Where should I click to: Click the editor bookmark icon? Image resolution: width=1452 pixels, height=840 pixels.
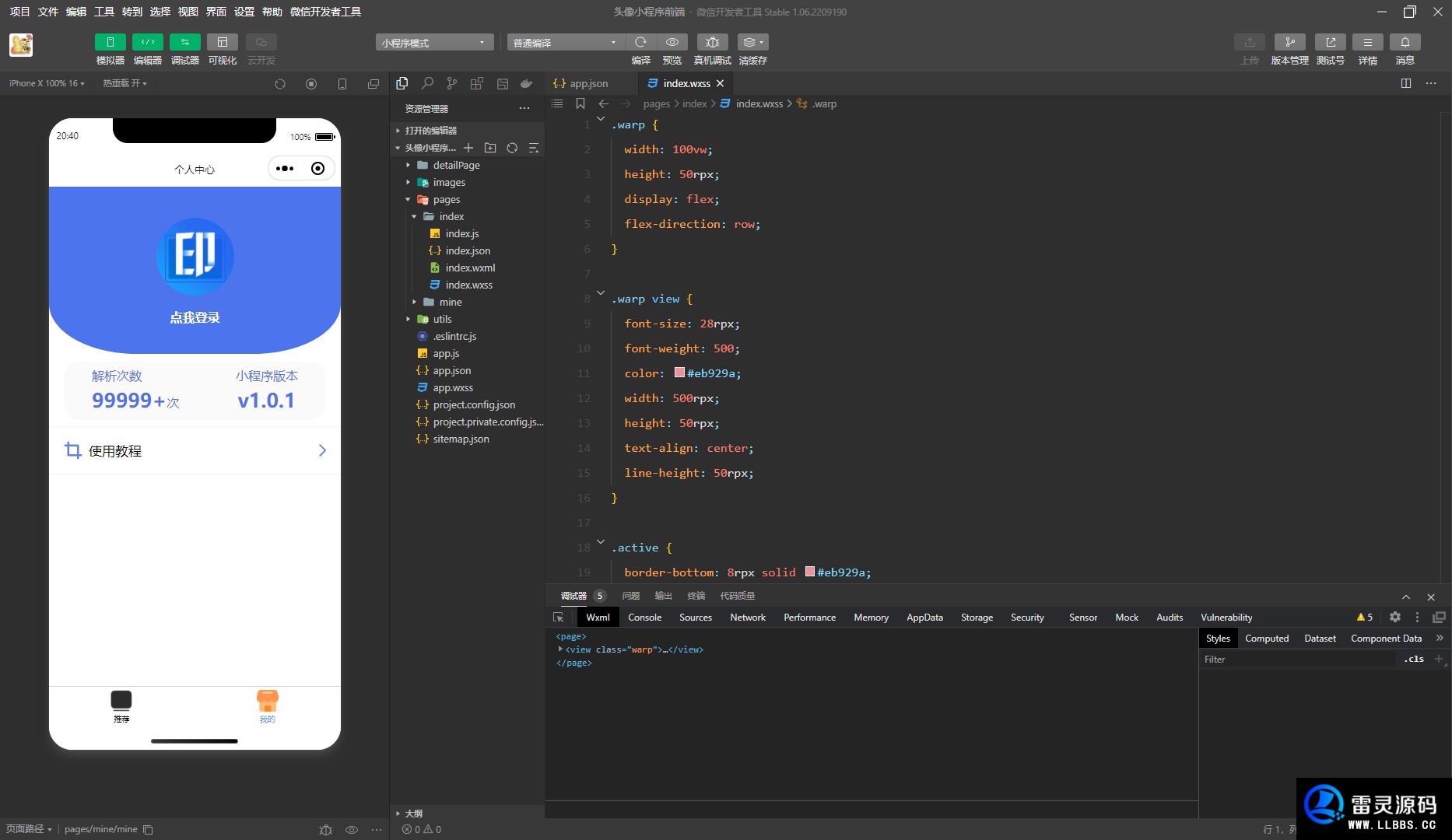click(x=580, y=103)
